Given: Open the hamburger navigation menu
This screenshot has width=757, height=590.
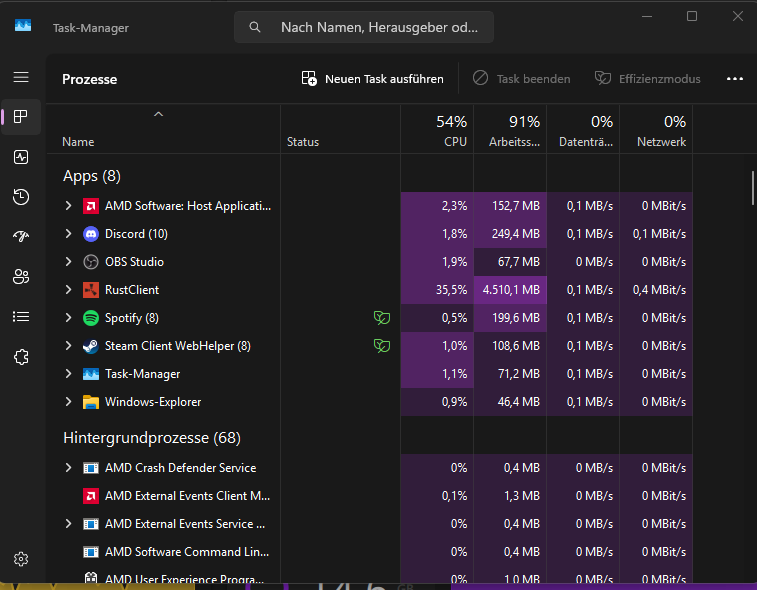Looking at the screenshot, I should pos(21,77).
